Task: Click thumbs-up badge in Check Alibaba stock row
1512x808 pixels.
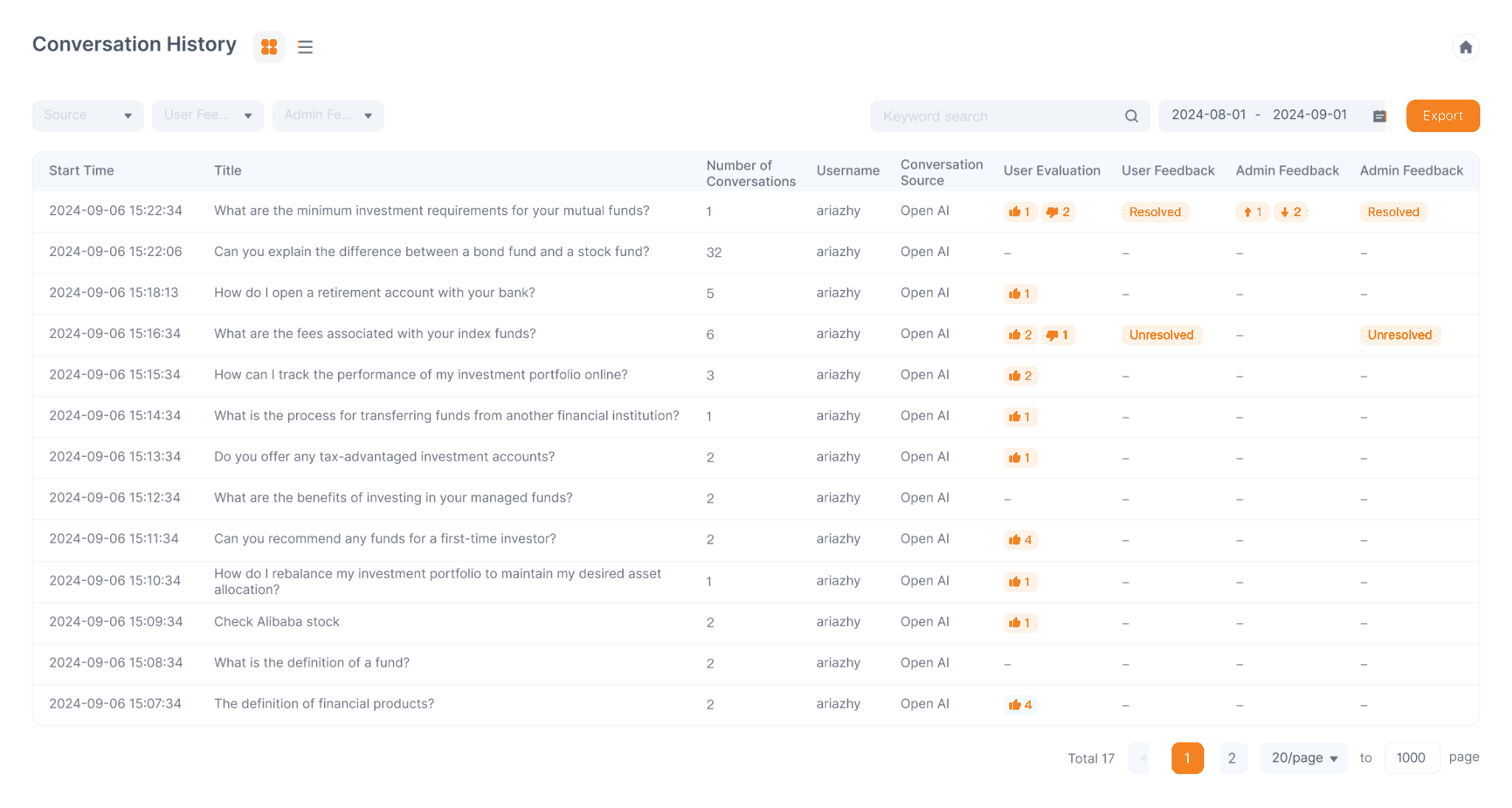Action: click(1020, 623)
